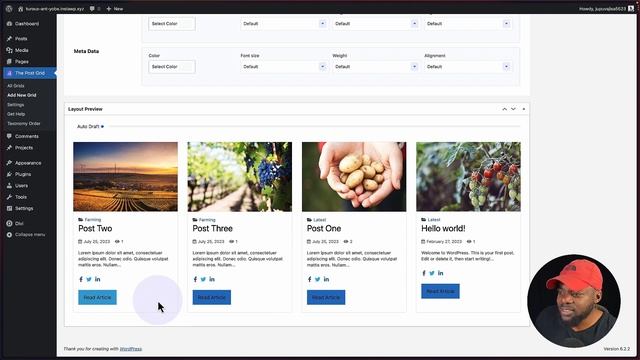Open Meta Data Select Color picker

coord(172,67)
